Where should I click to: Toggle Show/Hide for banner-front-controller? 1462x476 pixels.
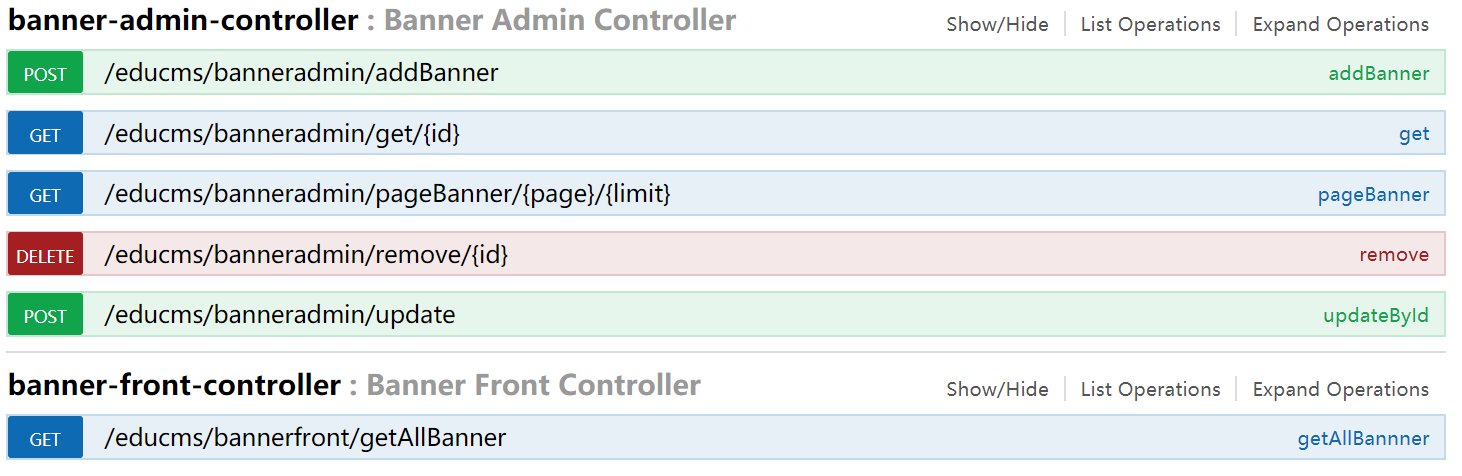pyautogui.click(x=997, y=389)
